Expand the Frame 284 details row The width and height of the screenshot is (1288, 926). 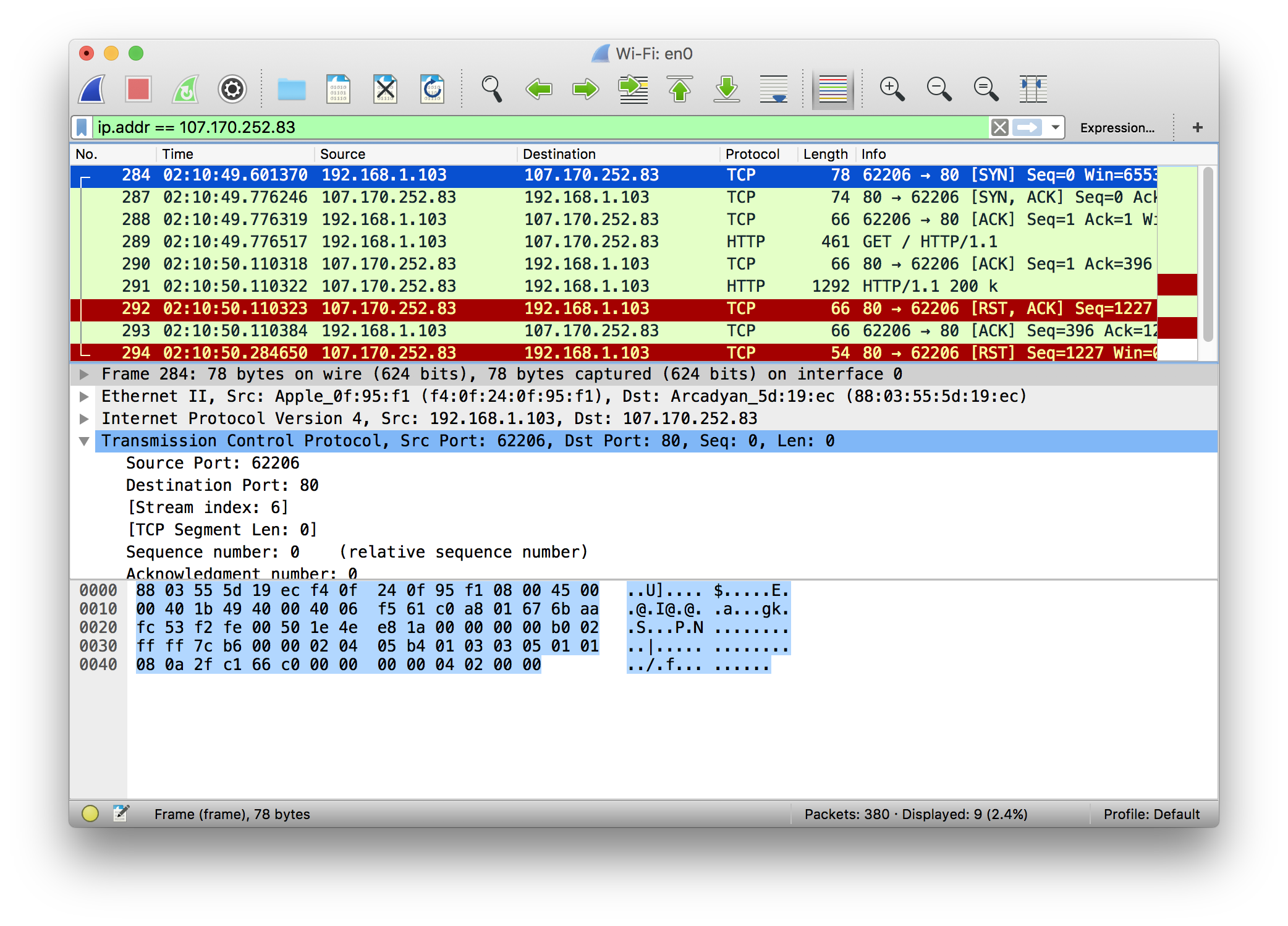click(84, 374)
